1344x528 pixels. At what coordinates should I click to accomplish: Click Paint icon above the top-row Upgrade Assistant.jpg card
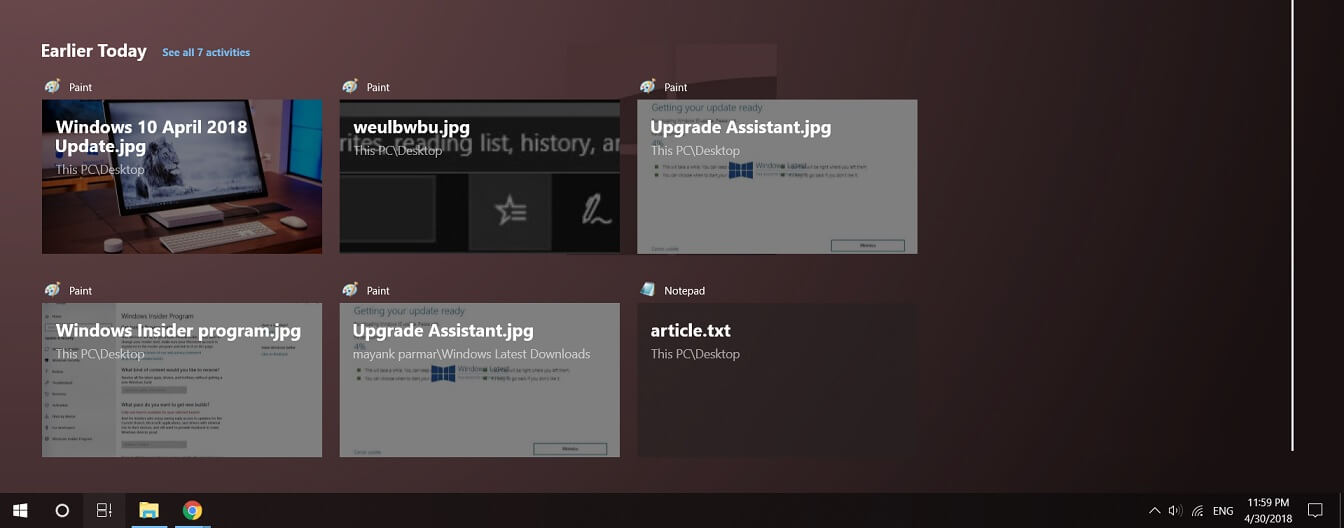648,87
